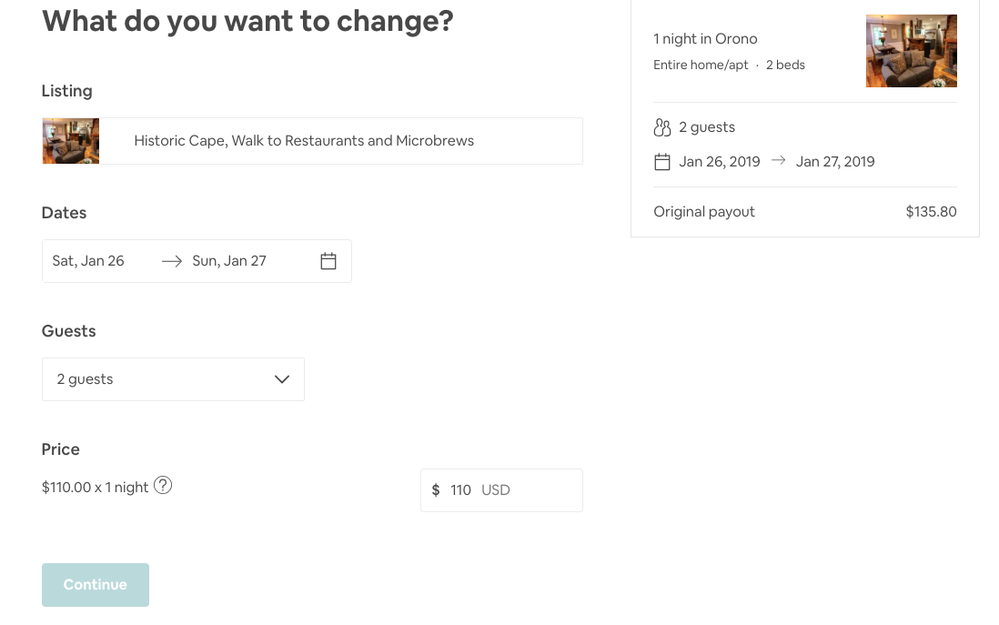
Task: Click the $135.80 payout amount
Action: coord(931,212)
